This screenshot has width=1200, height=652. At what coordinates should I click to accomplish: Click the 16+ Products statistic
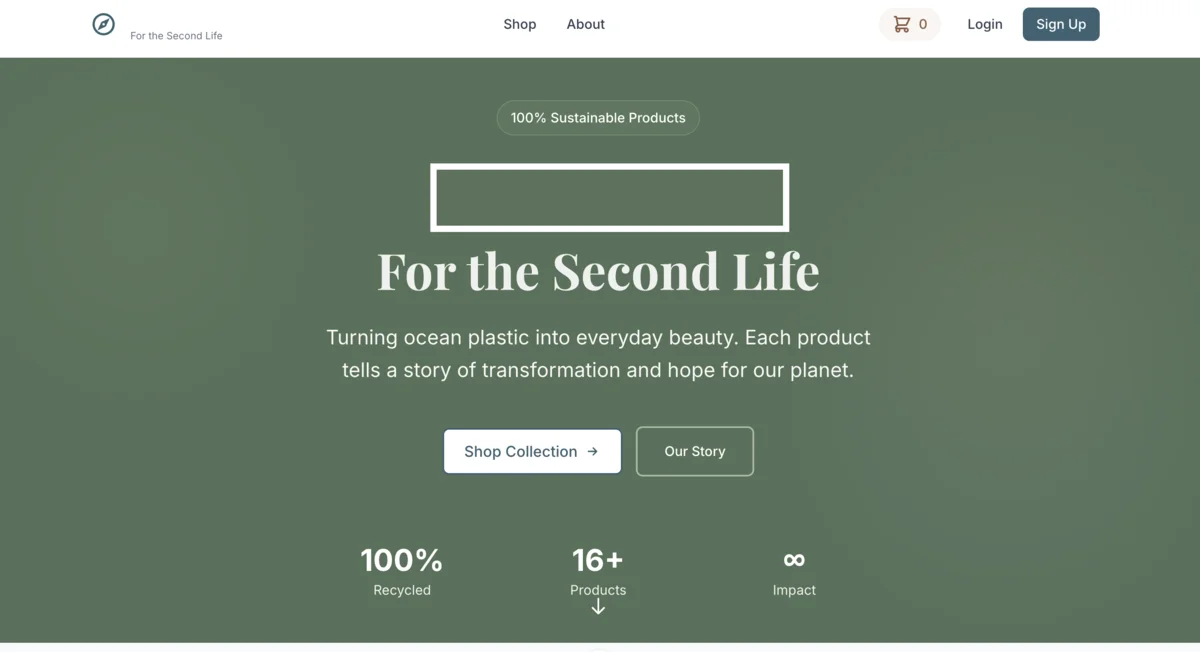(598, 572)
